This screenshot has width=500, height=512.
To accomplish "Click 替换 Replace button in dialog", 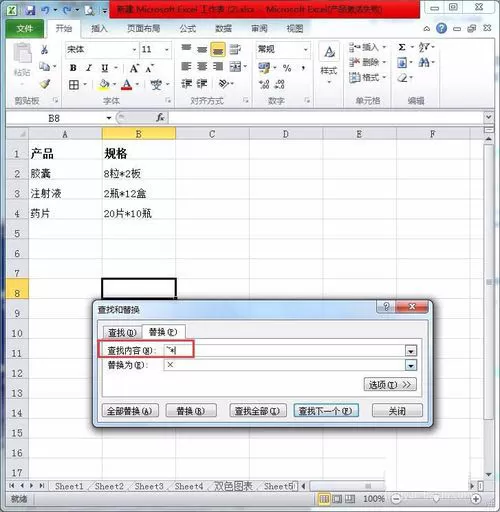I will click(x=191, y=411).
